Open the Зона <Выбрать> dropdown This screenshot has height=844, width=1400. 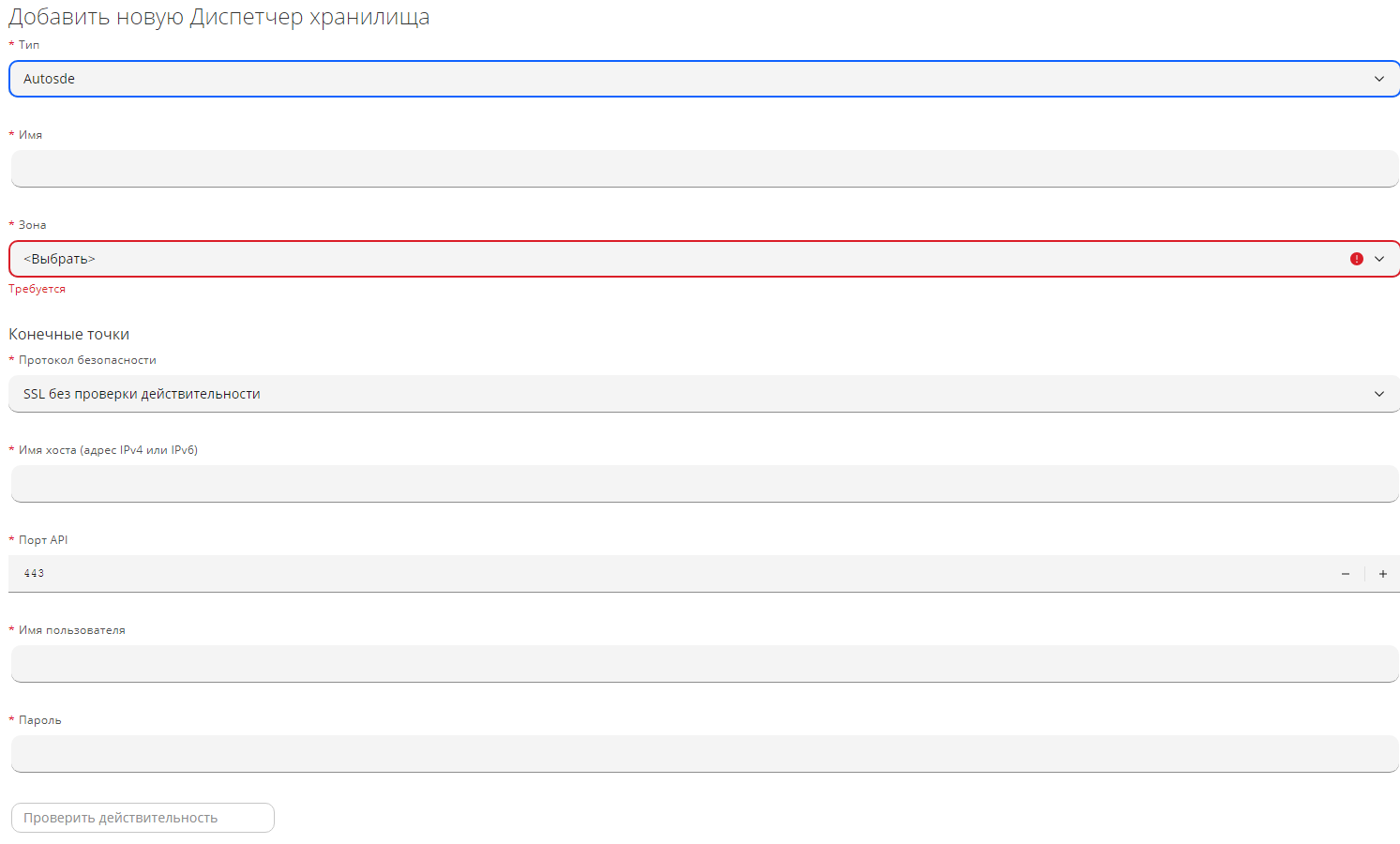pos(656,259)
